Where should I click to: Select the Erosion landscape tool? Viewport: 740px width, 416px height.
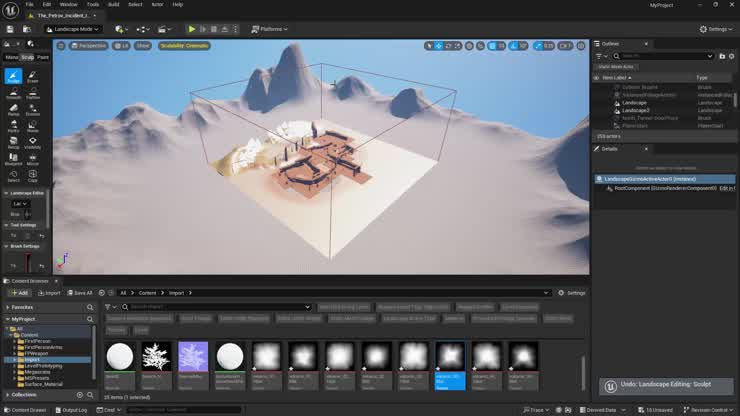tap(33, 110)
